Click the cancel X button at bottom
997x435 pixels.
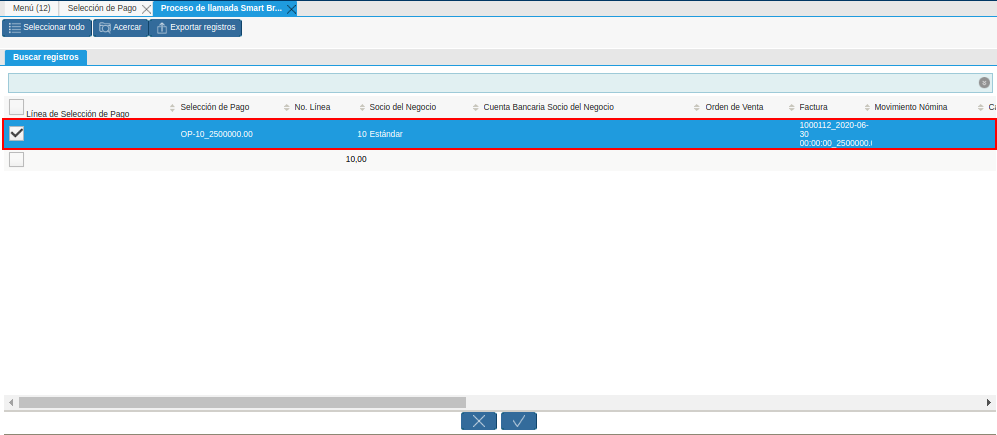[479, 421]
